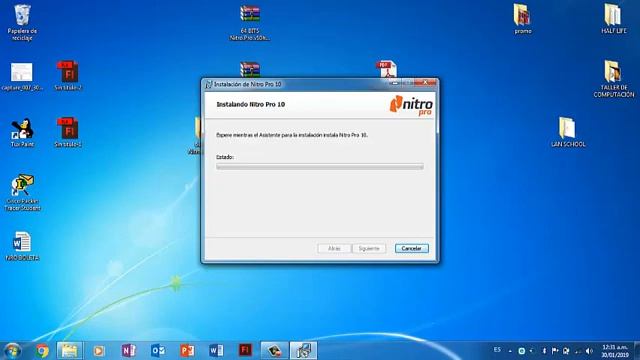Image resolution: width=640 pixels, height=360 pixels.
Task: Select the TALLER DE COMPUTACIÓN folder
Action: pyautogui.click(x=613, y=79)
